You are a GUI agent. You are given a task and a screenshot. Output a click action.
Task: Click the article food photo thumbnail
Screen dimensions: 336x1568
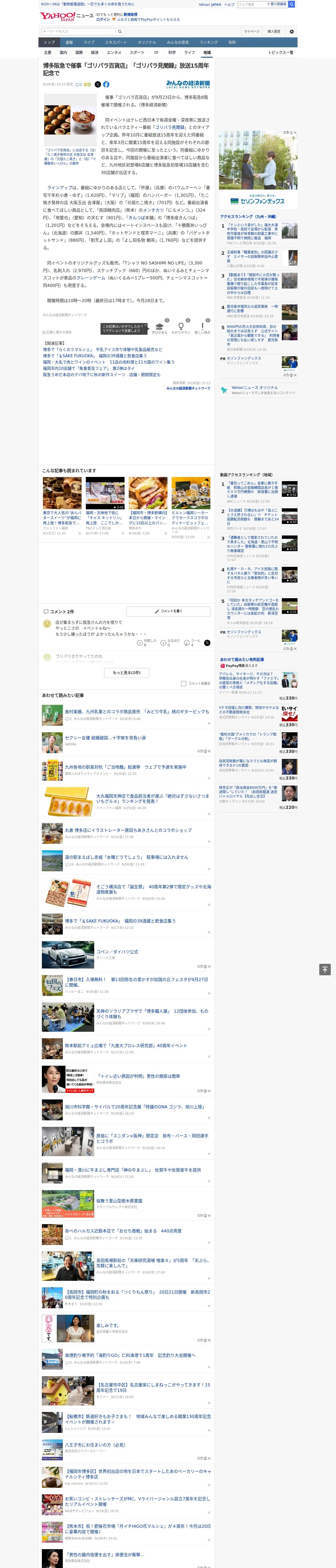(70, 120)
